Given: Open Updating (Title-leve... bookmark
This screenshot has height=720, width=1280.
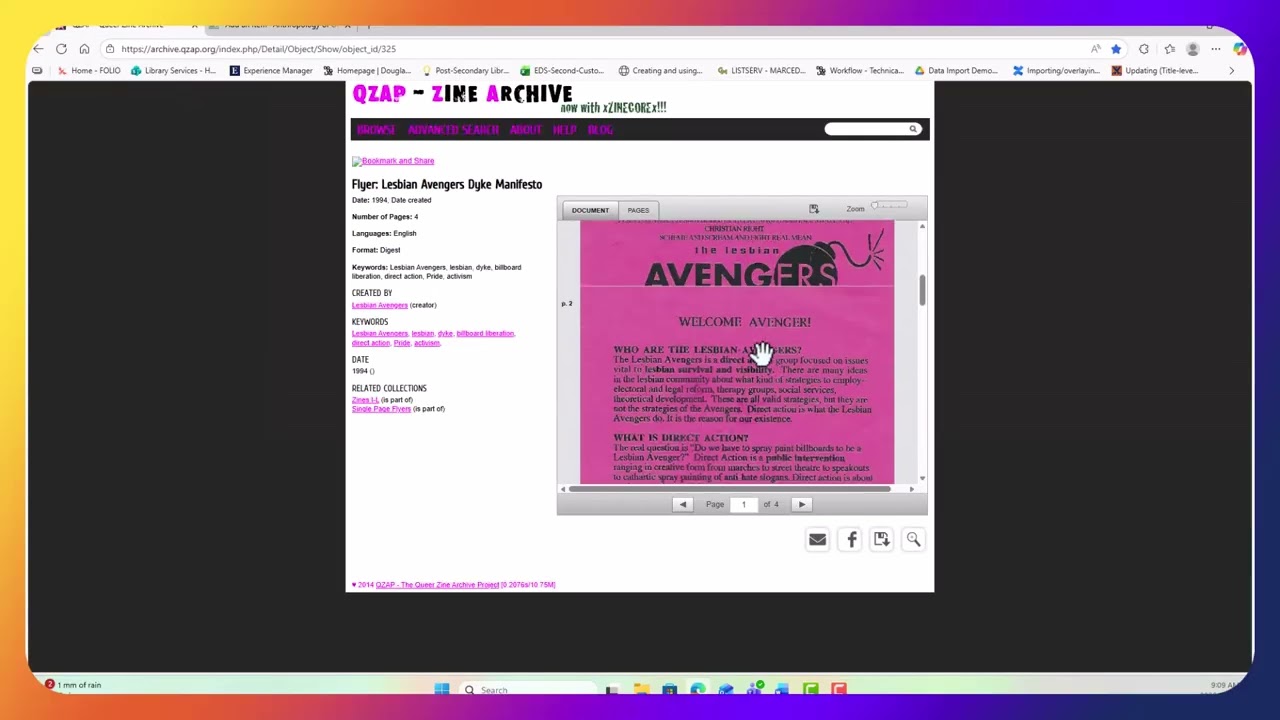Looking at the screenshot, I should [x=1154, y=71].
